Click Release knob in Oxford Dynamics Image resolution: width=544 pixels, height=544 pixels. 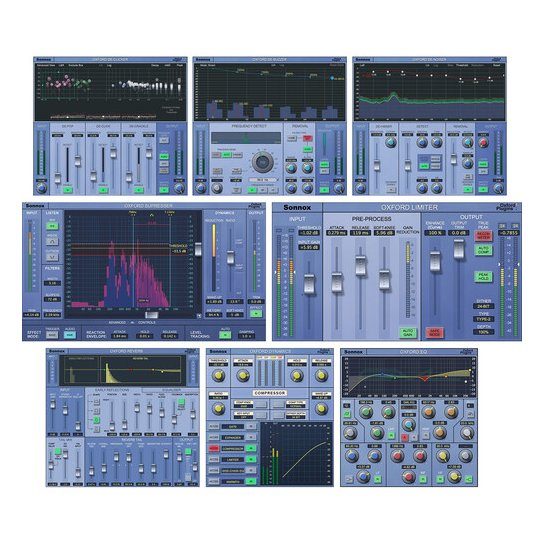point(321,375)
